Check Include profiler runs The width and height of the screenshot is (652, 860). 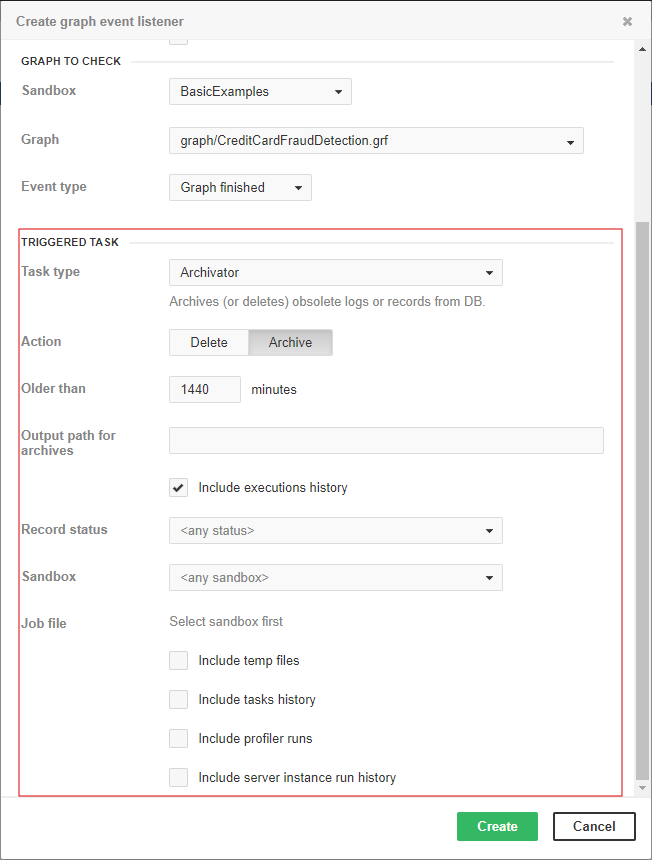179,739
